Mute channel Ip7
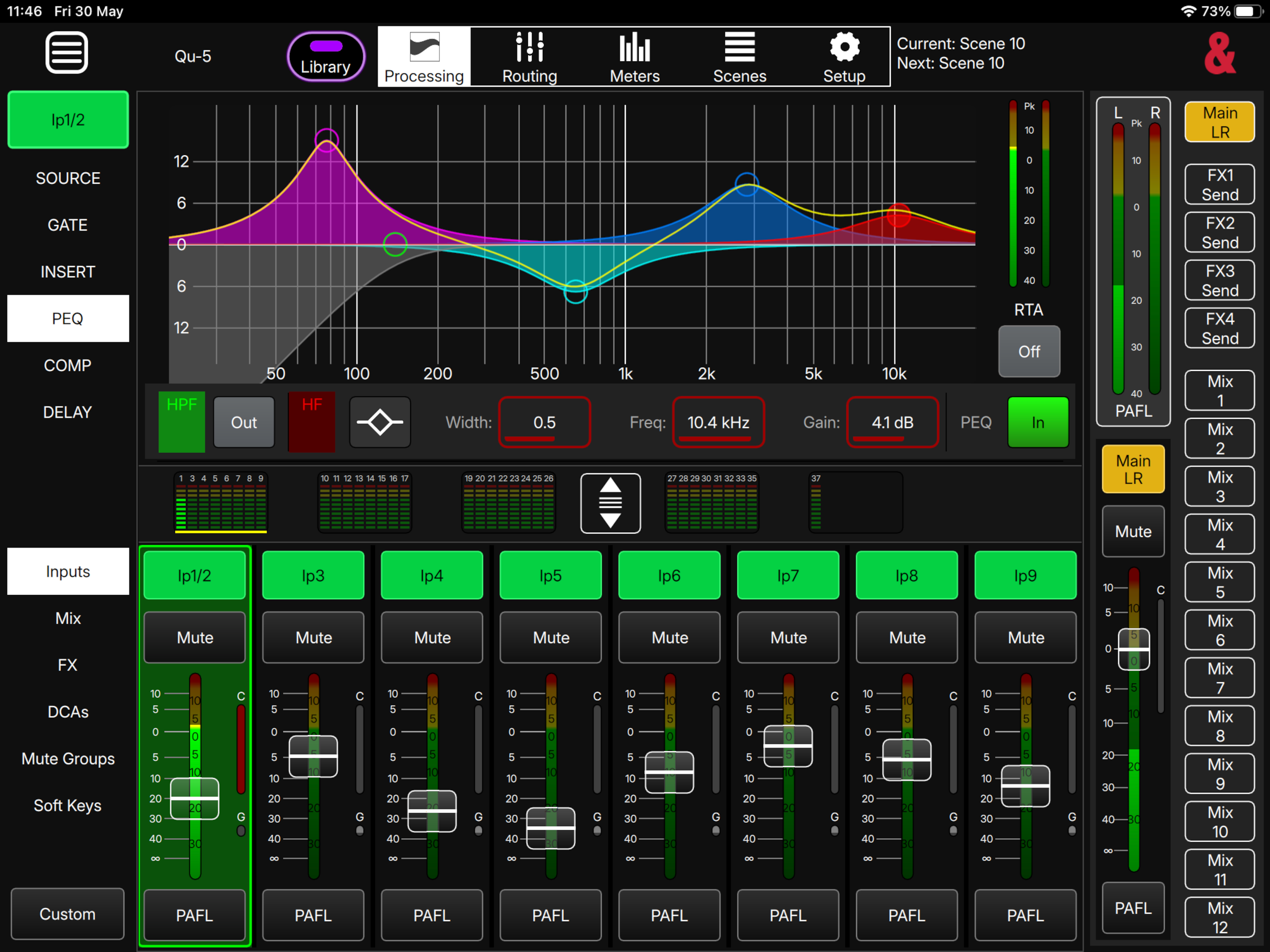Screen dimensions: 1270x952 tap(788, 637)
